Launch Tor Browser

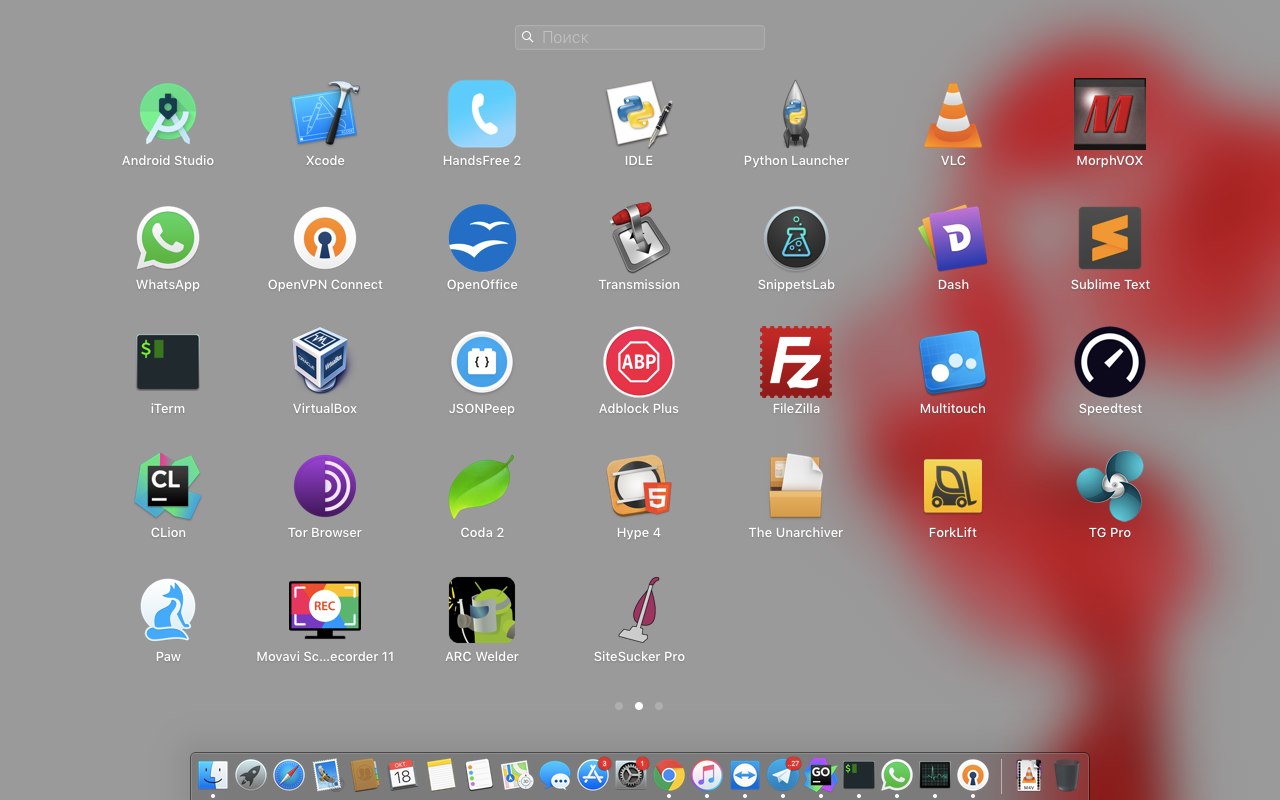(325, 486)
